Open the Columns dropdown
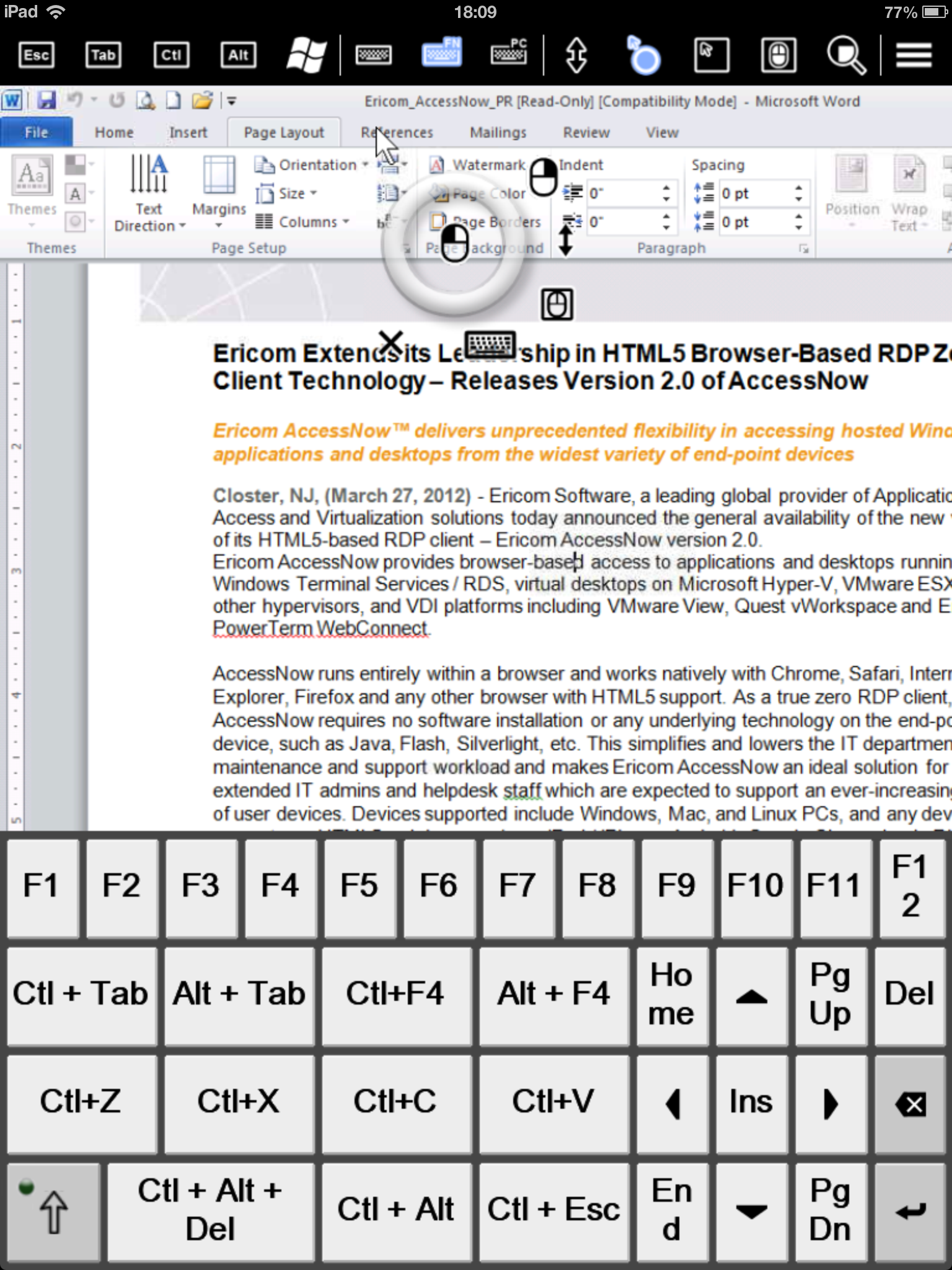This screenshot has width=952, height=1270. tap(303, 222)
